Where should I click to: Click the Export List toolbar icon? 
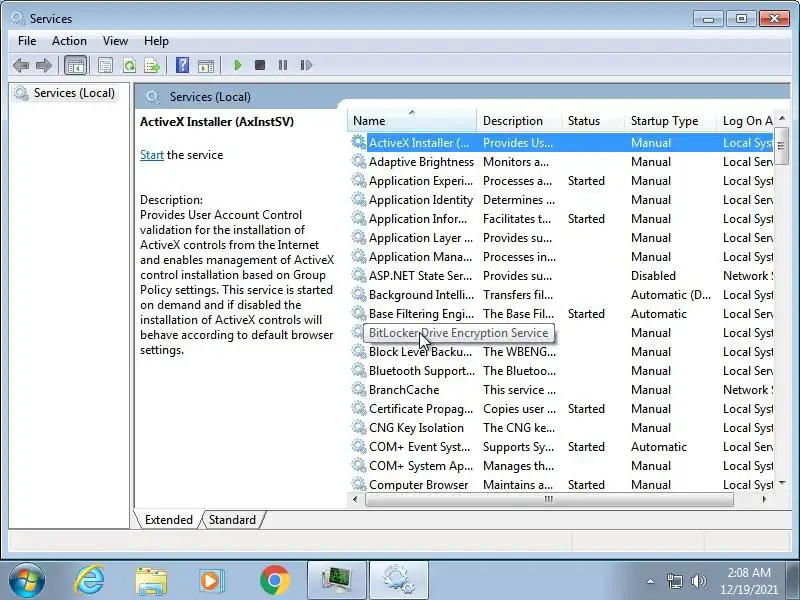[x=152, y=65]
